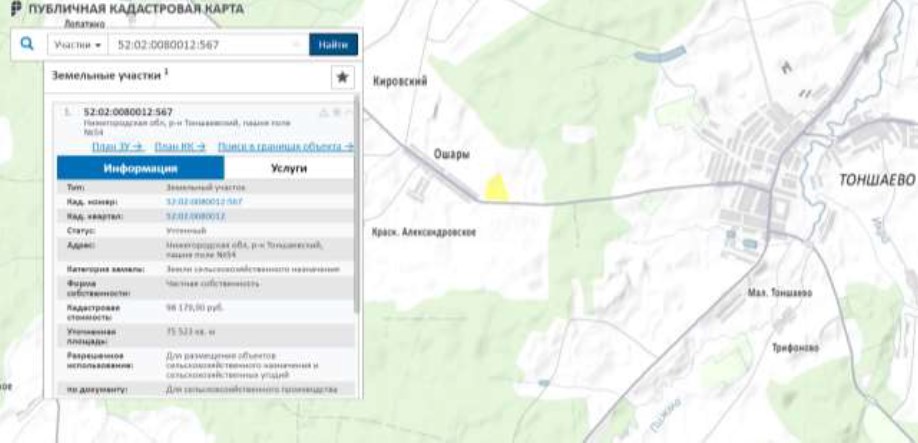Open the Участки search type dropdown

[x=78, y=45]
